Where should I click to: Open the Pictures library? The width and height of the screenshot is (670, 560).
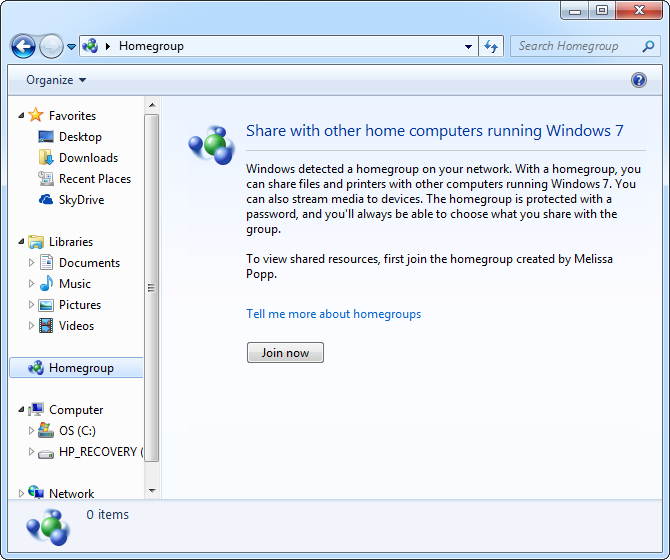pos(80,305)
